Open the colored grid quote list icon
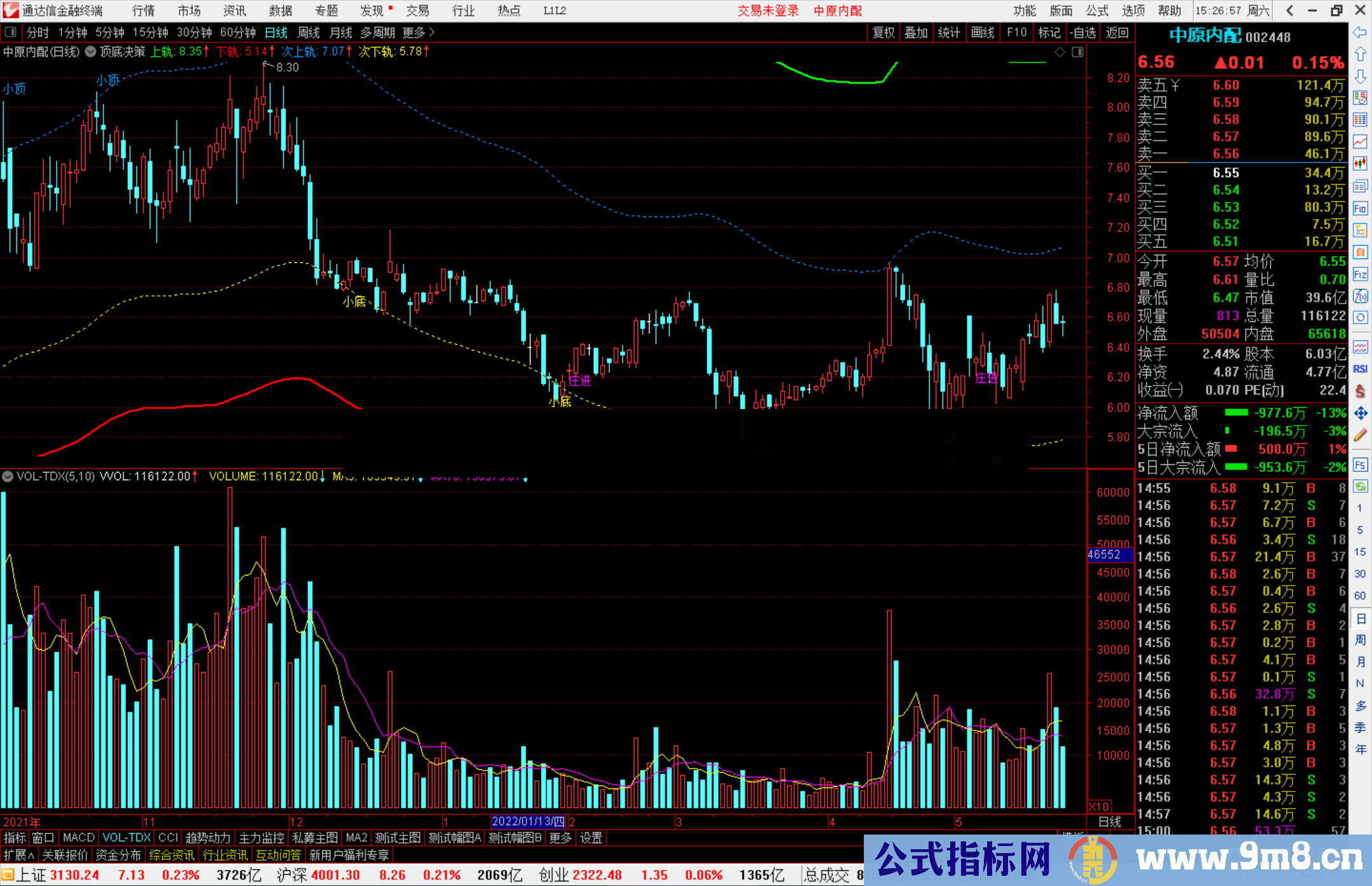 click(x=1360, y=120)
